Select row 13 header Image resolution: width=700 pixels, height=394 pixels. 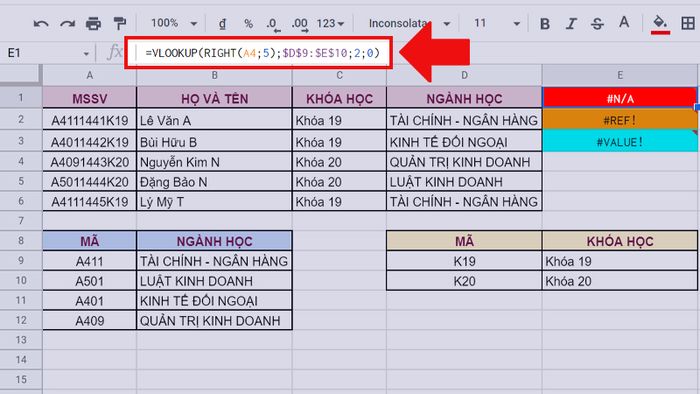[x=21, y=340]
